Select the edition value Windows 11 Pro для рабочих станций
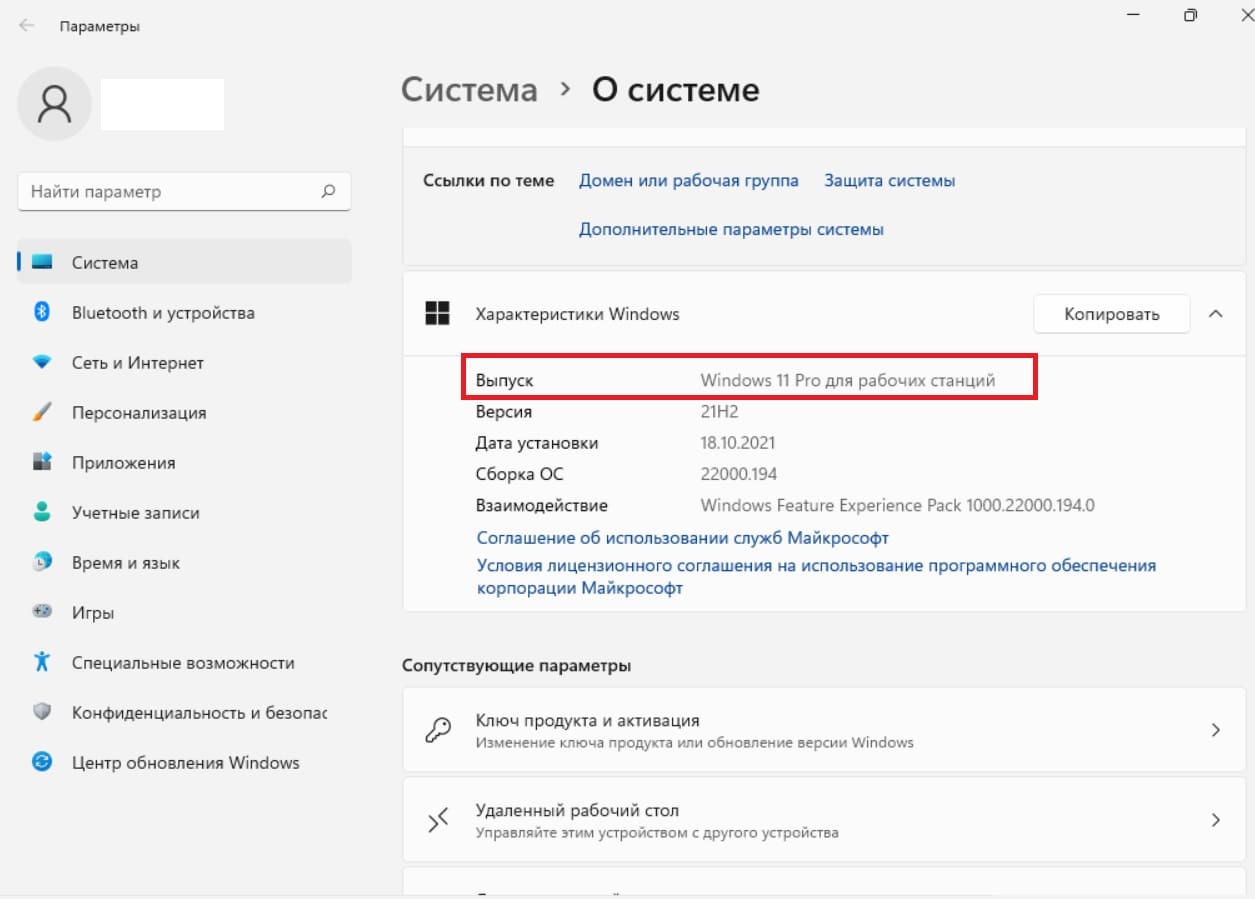Image resolution: width=1255 pixels, height=899 pixels. (848, 380)
